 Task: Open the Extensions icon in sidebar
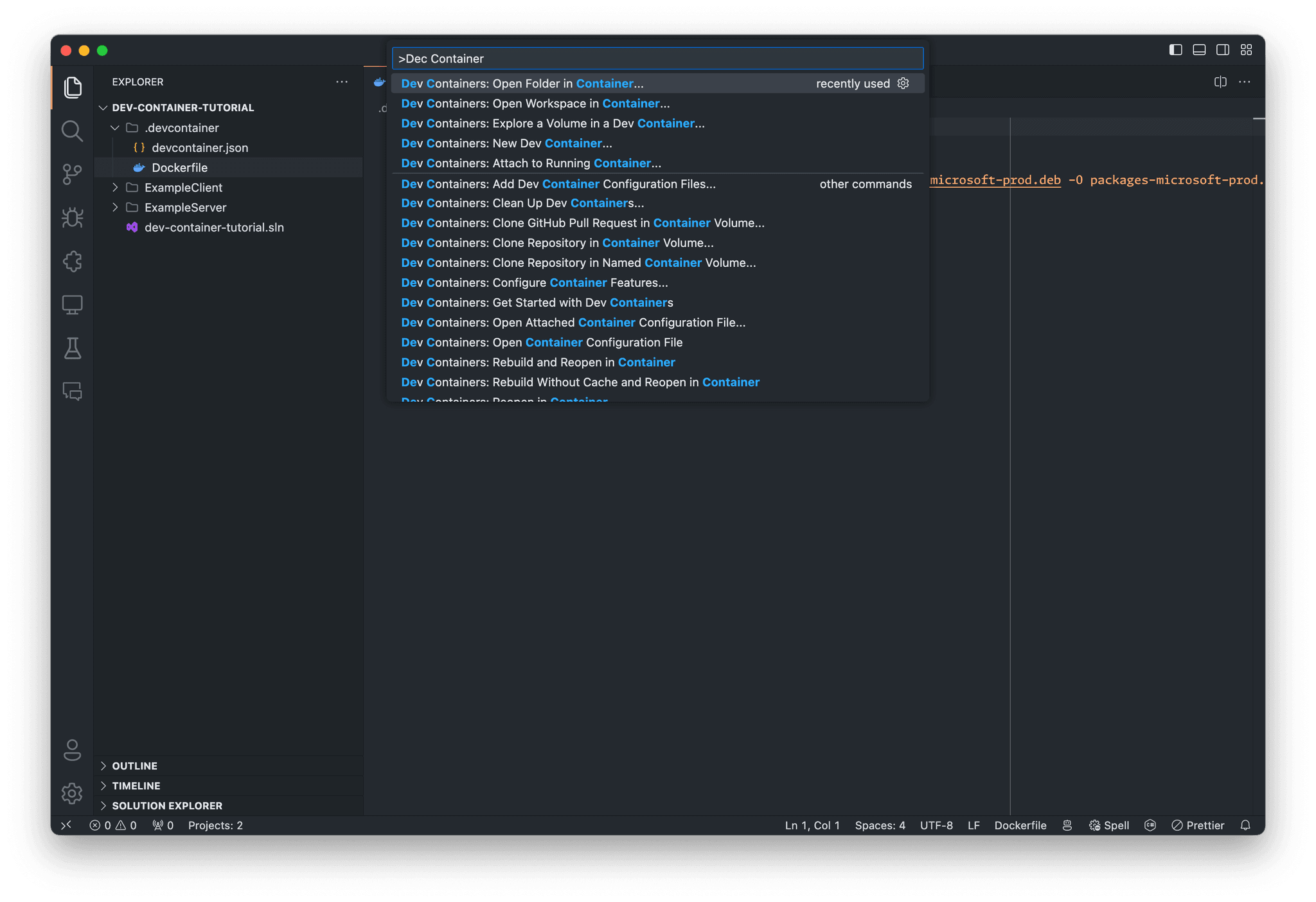(x=73, y=262)
